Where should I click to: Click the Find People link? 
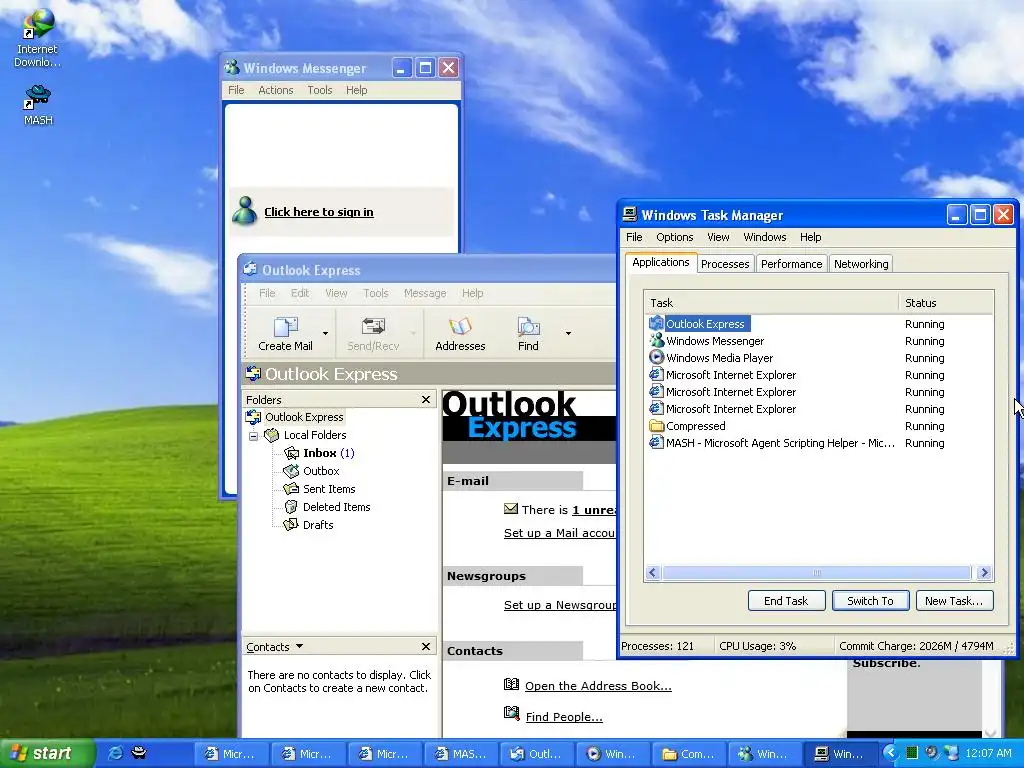pos(564,716)
